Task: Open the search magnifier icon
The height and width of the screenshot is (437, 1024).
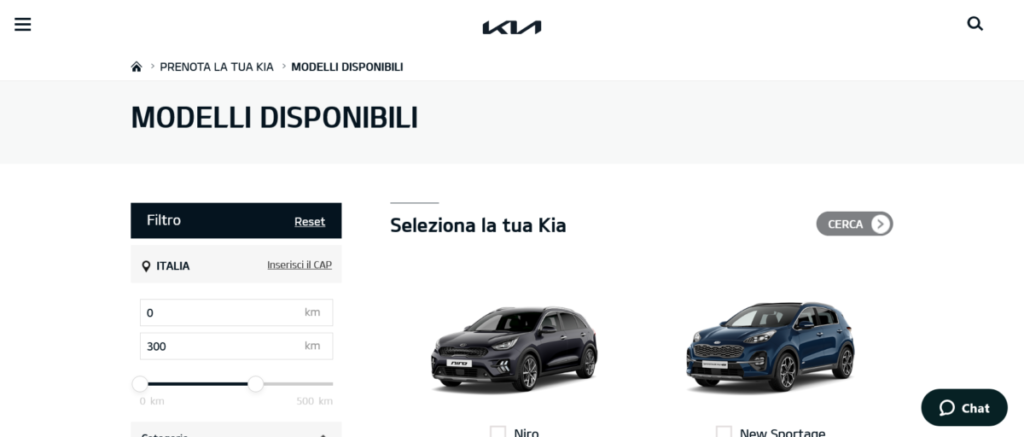Action: tap(975, 24)
